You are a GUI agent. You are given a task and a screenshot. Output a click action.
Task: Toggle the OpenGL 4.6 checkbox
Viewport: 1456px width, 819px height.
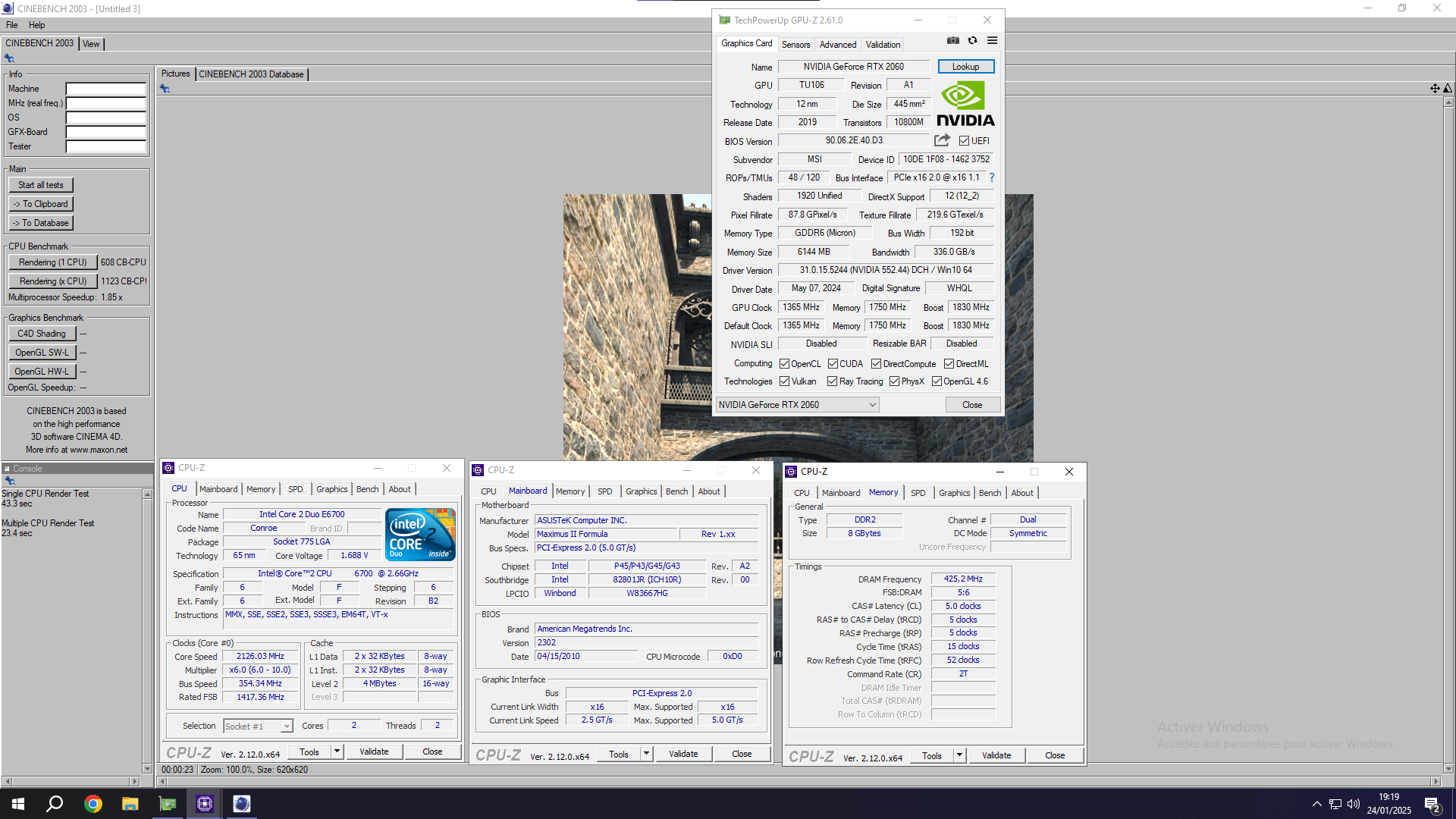coord(937,381)
